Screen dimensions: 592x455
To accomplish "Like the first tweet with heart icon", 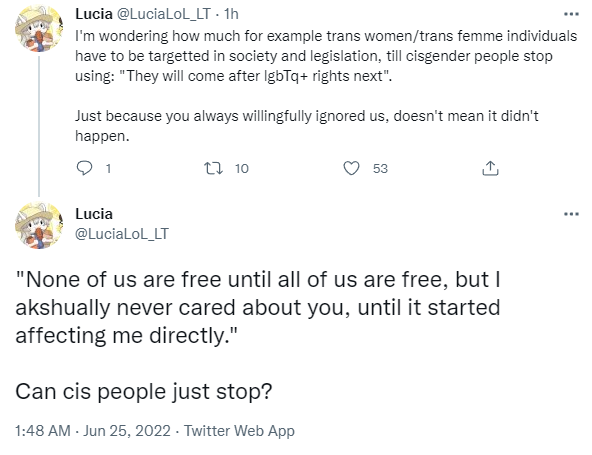I will [x=351, y=168].
